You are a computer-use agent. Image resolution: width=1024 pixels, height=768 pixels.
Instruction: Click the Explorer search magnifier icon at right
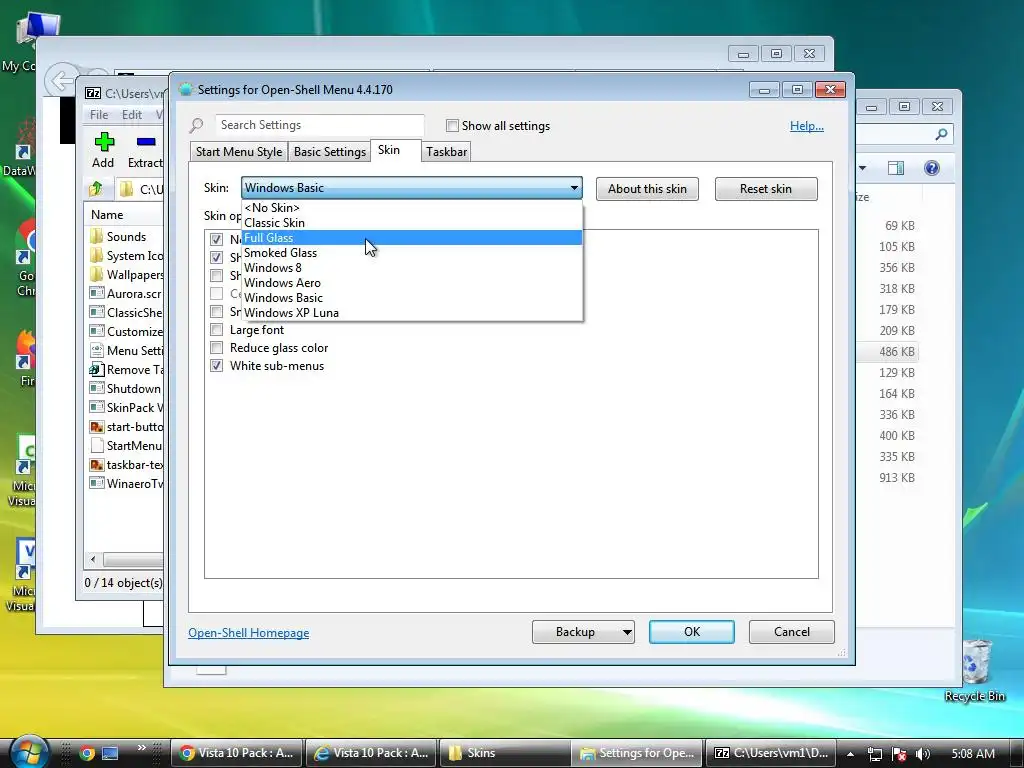pos(941,134)
